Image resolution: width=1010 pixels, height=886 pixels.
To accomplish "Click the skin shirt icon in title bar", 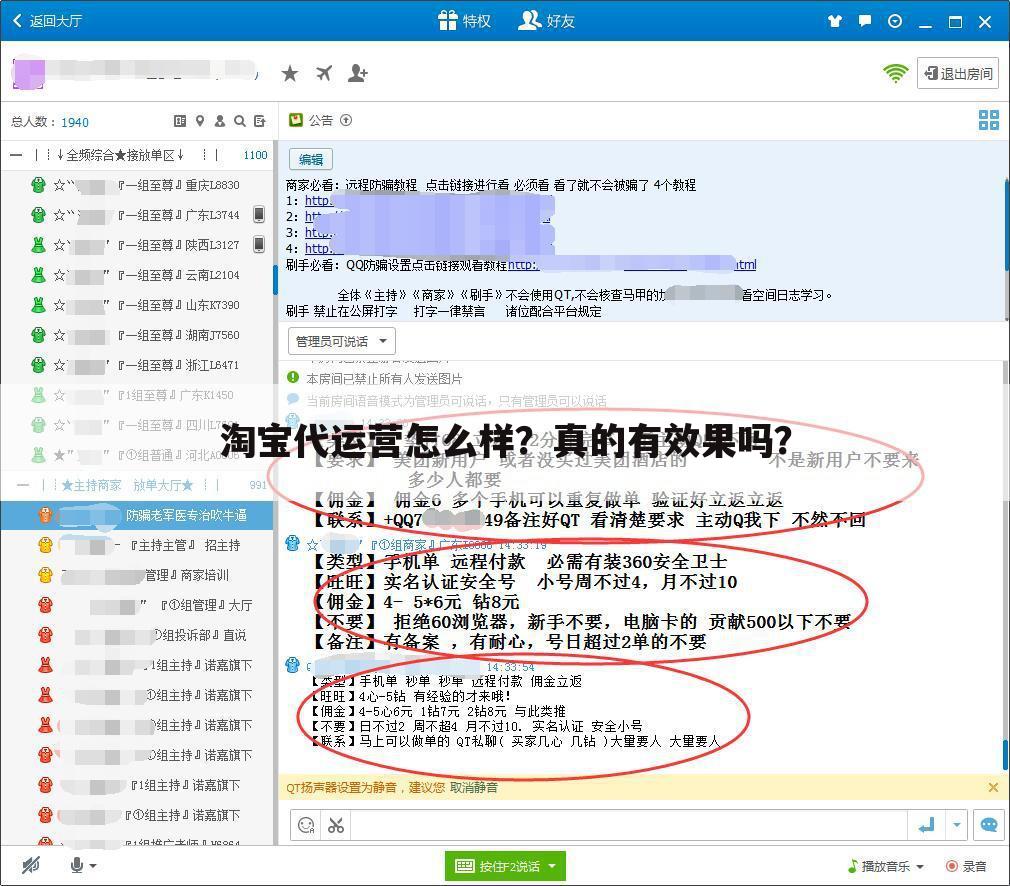I will coord(835,21).
